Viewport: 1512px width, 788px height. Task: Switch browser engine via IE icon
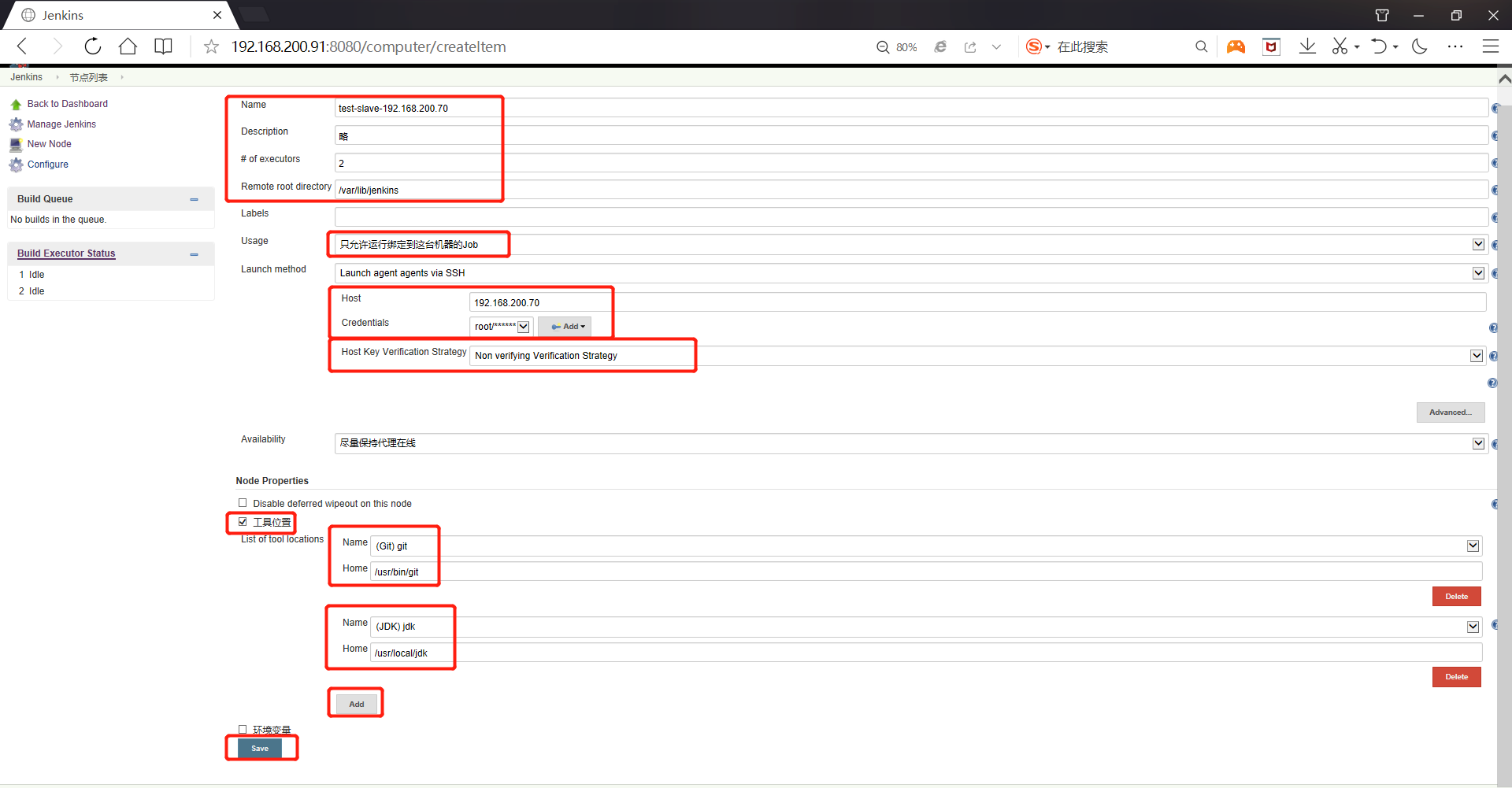pos(940,47)
